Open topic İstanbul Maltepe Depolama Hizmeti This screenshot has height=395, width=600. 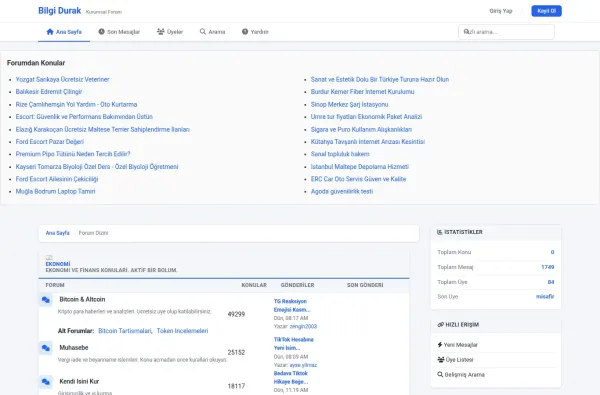pyautogui.click(x=360, y=166)
